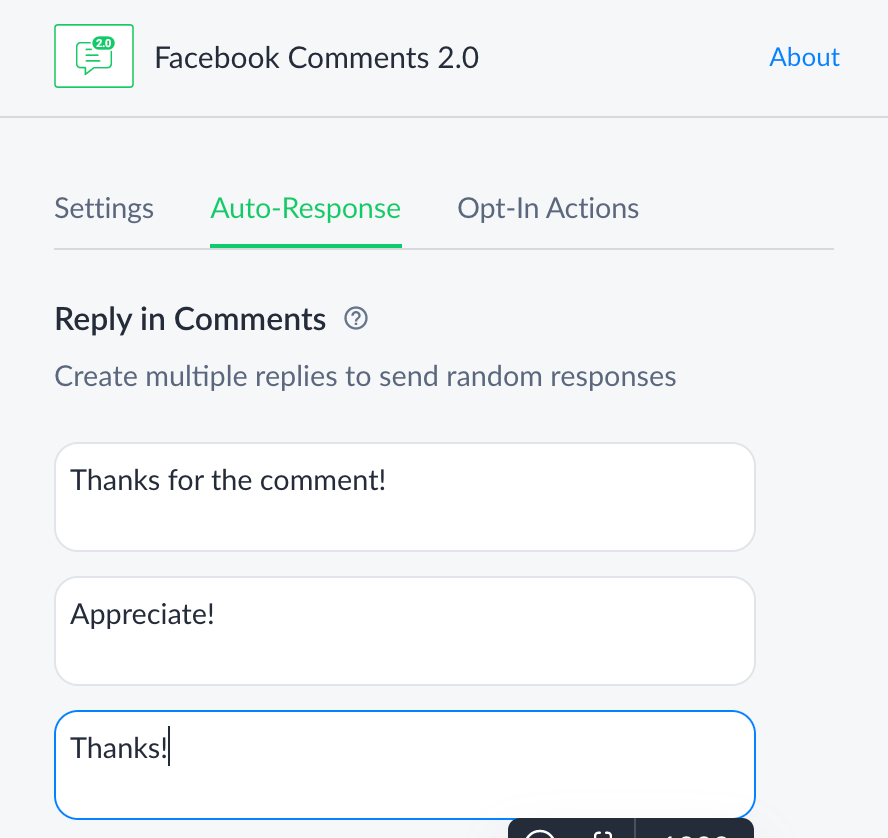
Task: Click the speech-bubble glyph inside the app logo
Action: tap(92, 58)
